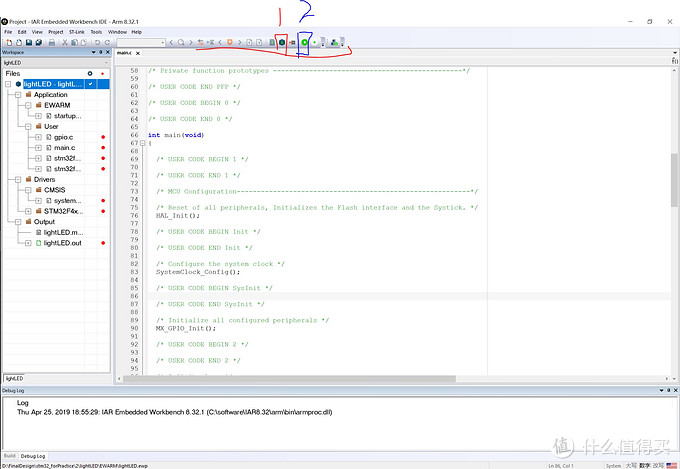Click Debug without Downloading icon
Image resolution: width=680 pixels, height=469 pixels.
tap(314, 43)
